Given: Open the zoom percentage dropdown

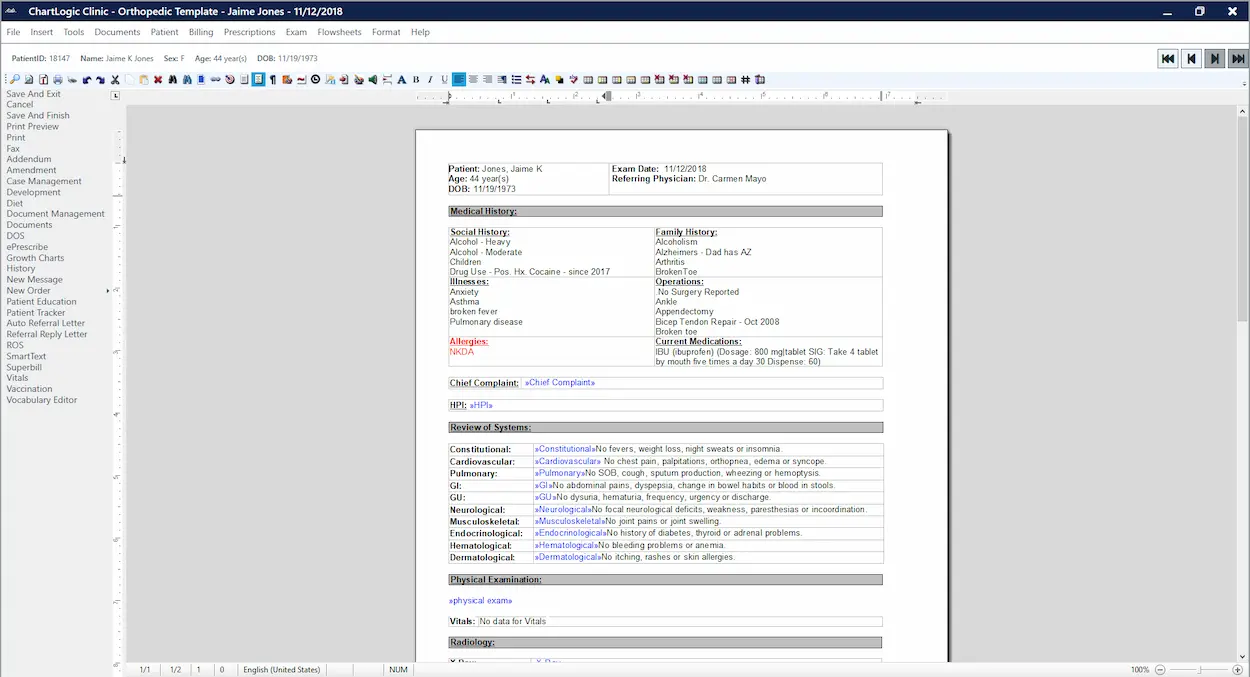Looking at the screenshot, I should pos(1140,669).
